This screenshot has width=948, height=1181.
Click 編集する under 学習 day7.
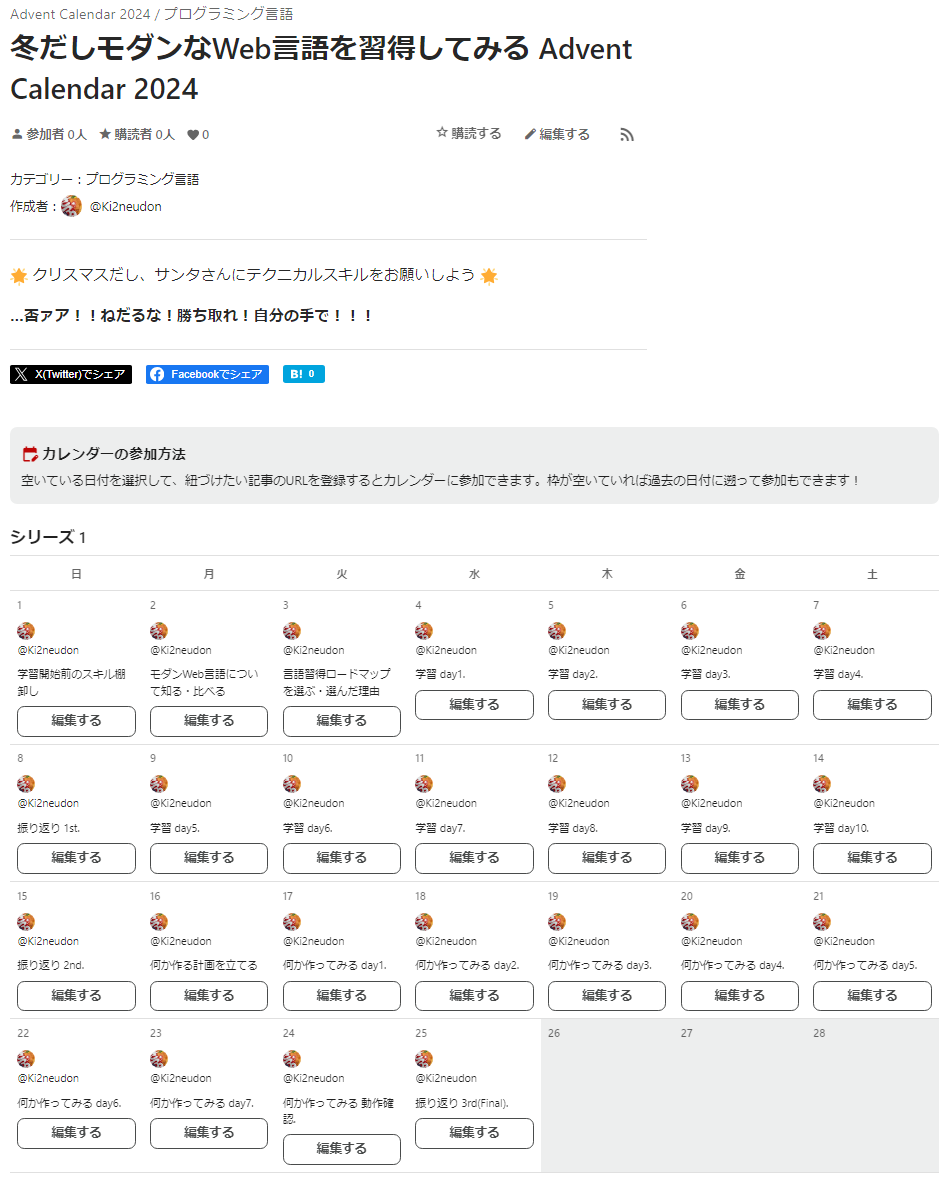click(474, 858)
